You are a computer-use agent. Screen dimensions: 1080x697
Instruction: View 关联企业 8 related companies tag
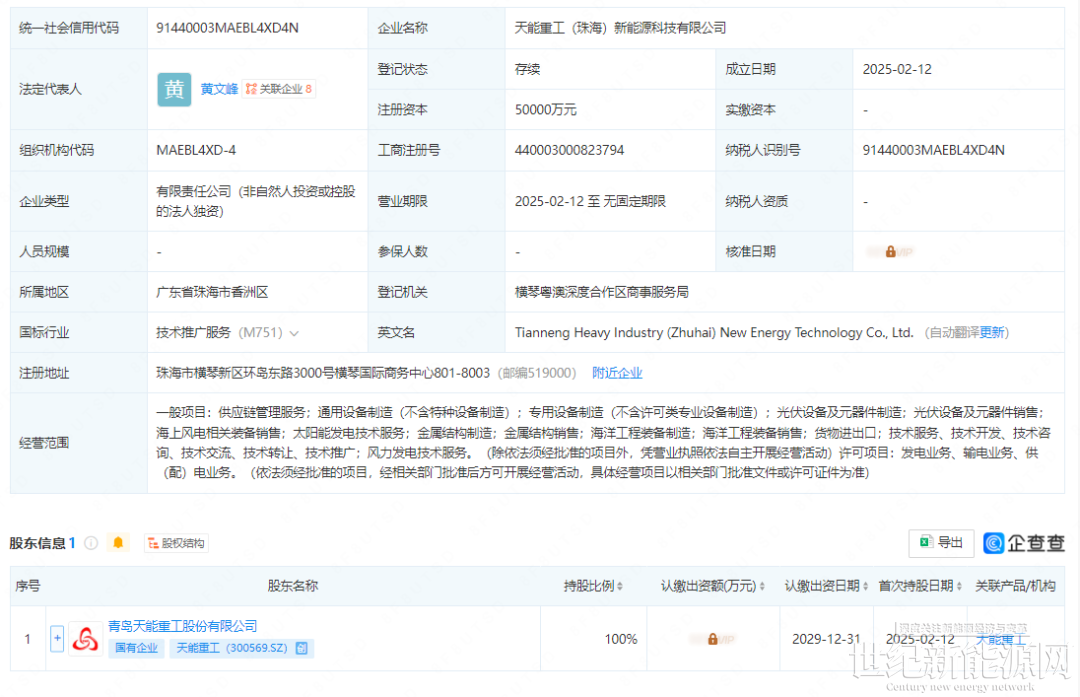(x=279, y=90)
